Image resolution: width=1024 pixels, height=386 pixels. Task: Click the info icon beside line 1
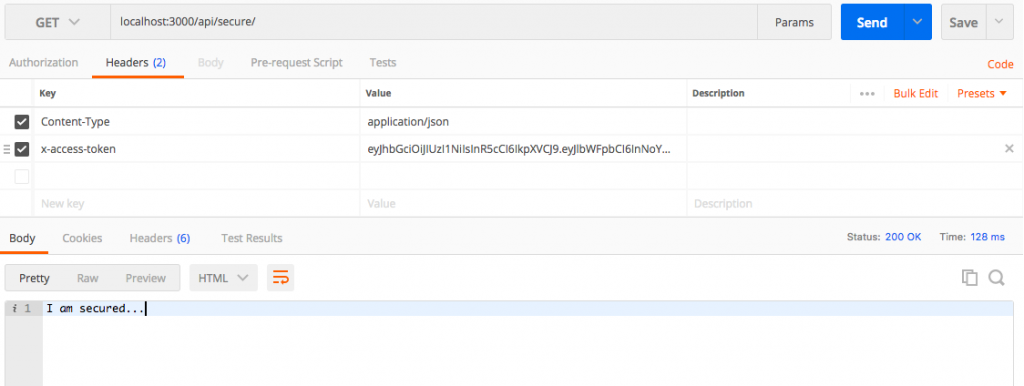(14, 308)
